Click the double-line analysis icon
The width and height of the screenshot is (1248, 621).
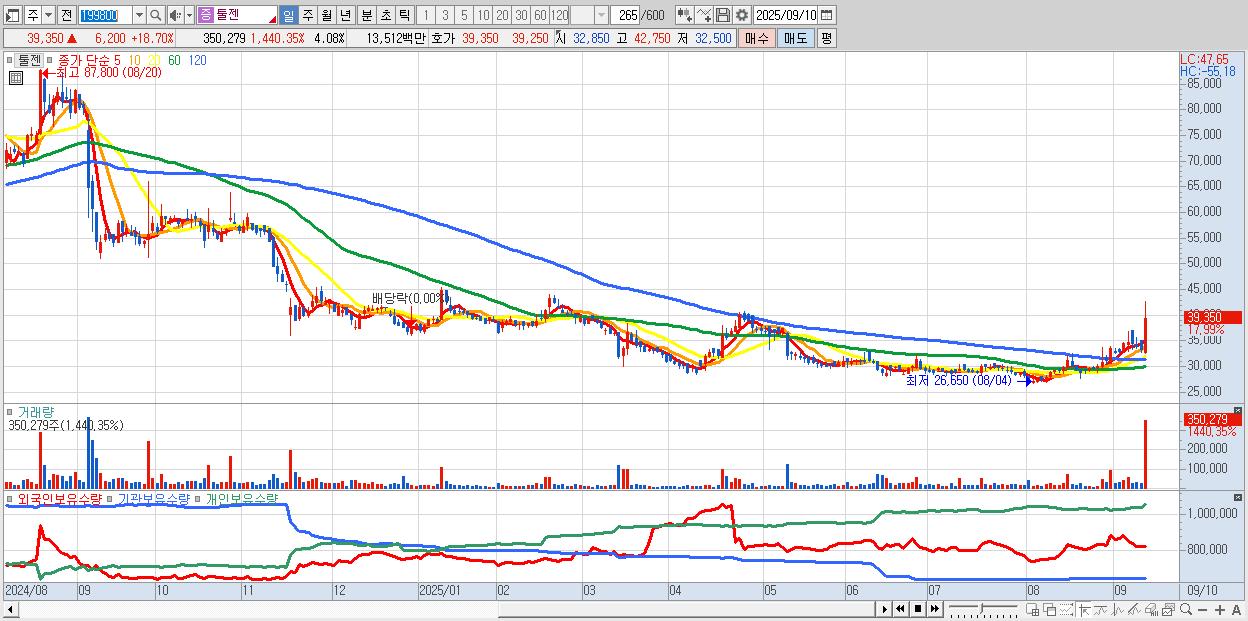[x=1136, y=609]
